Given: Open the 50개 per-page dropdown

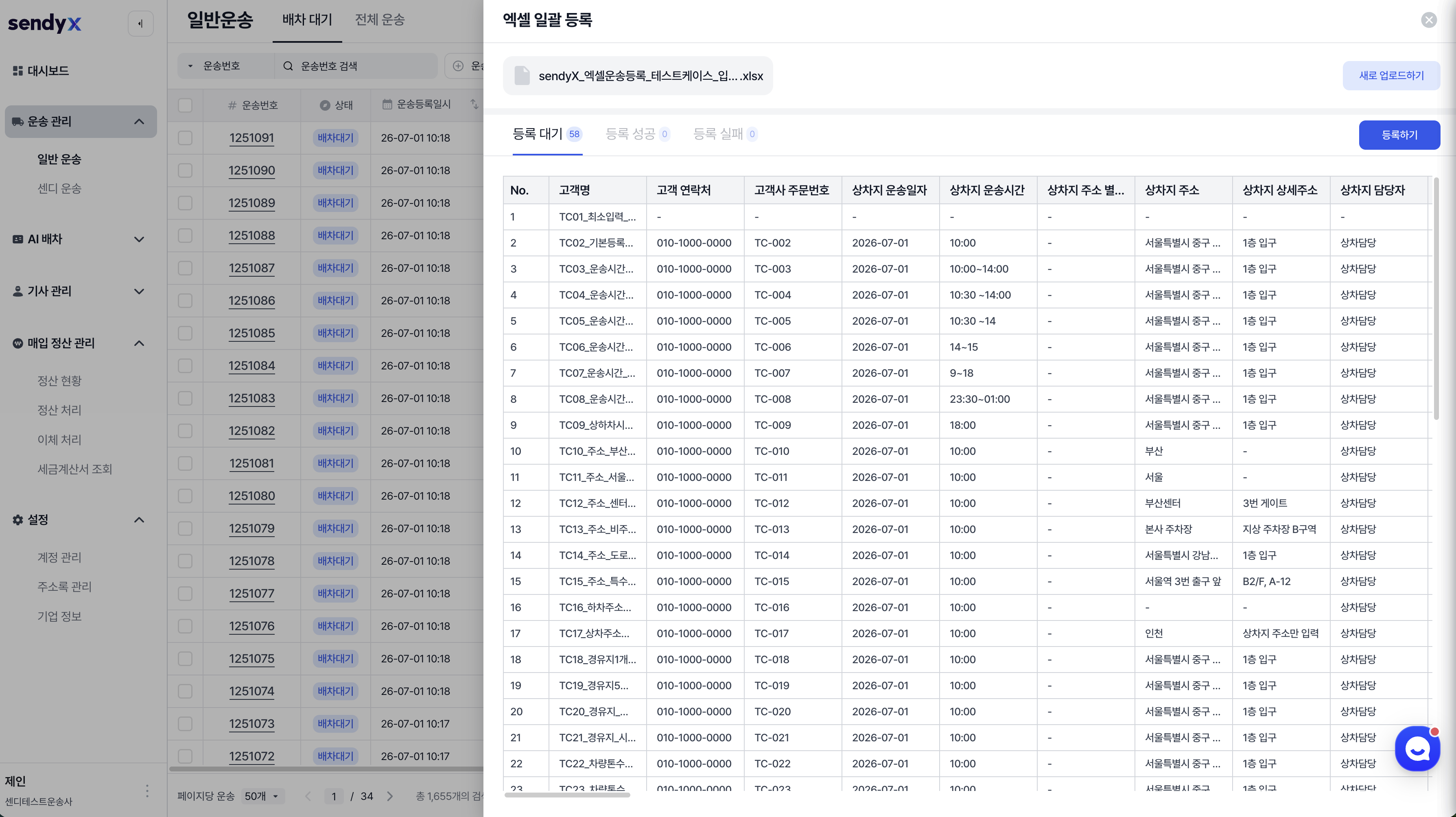Looking at the screenshot, I should tap(262, 796).
